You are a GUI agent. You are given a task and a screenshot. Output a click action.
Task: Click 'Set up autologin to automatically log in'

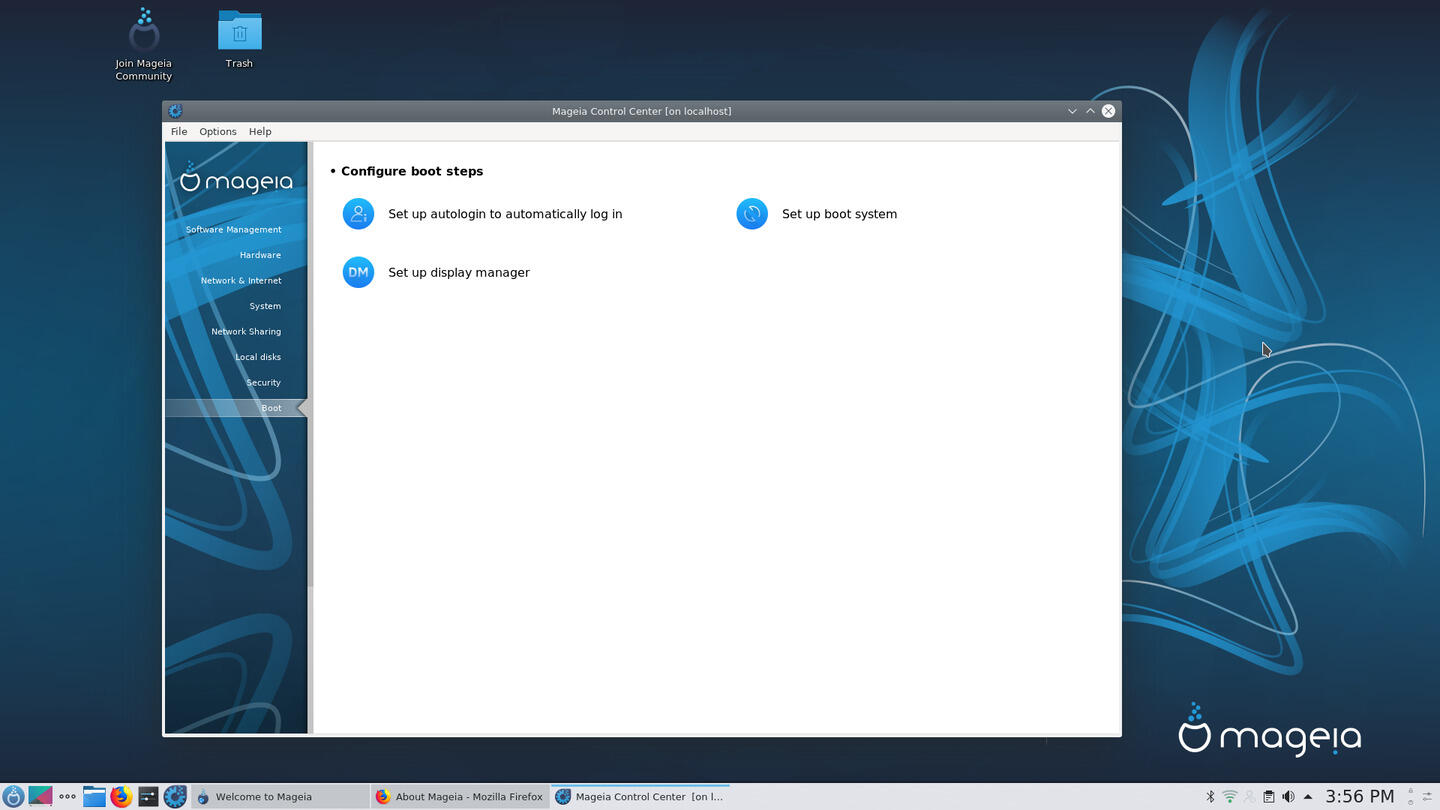pyautogui.click(x=505, y=214)
